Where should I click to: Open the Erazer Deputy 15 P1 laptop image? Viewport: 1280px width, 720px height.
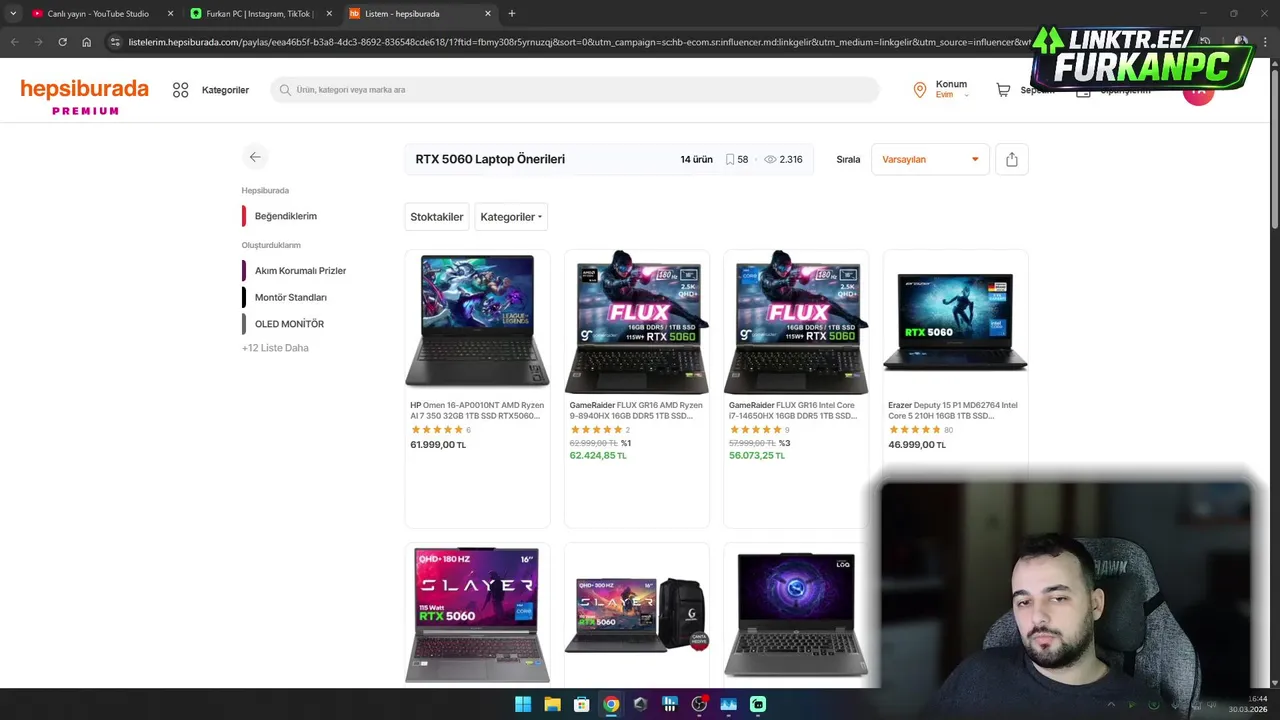955,322
